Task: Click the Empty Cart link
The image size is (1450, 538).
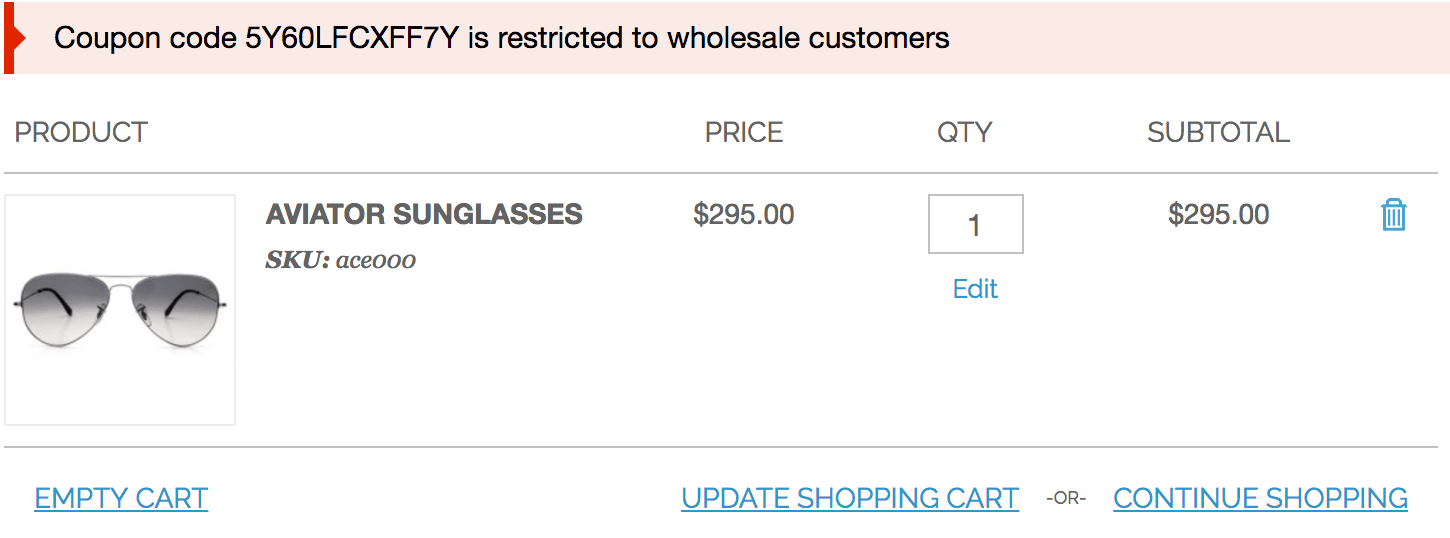Action: [x=121, y=498]
